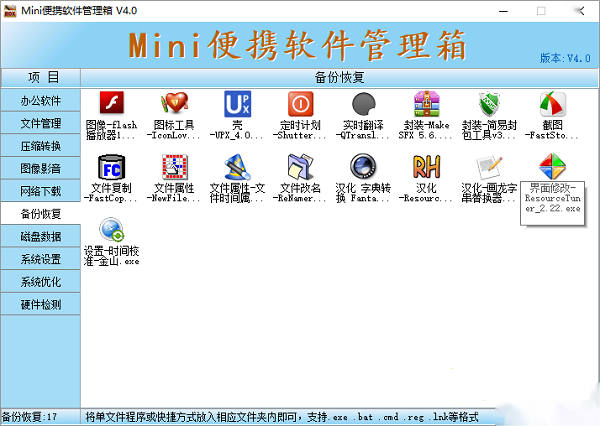Select the 硬件检测 category
The image size is (600, 426).
(x=40, y=304)
